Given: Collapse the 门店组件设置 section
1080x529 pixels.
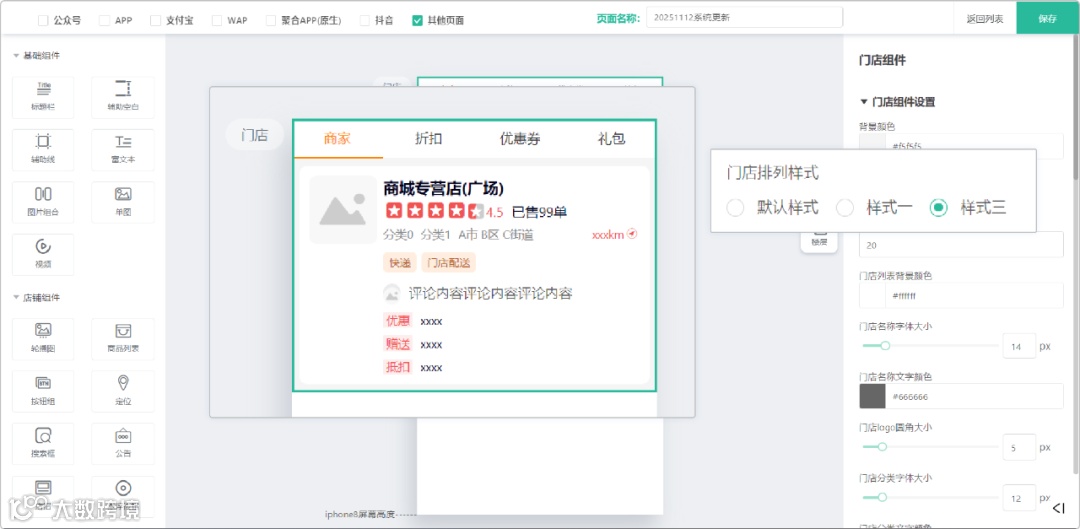Looking at the screenshot, I should (x=864, y=102).
